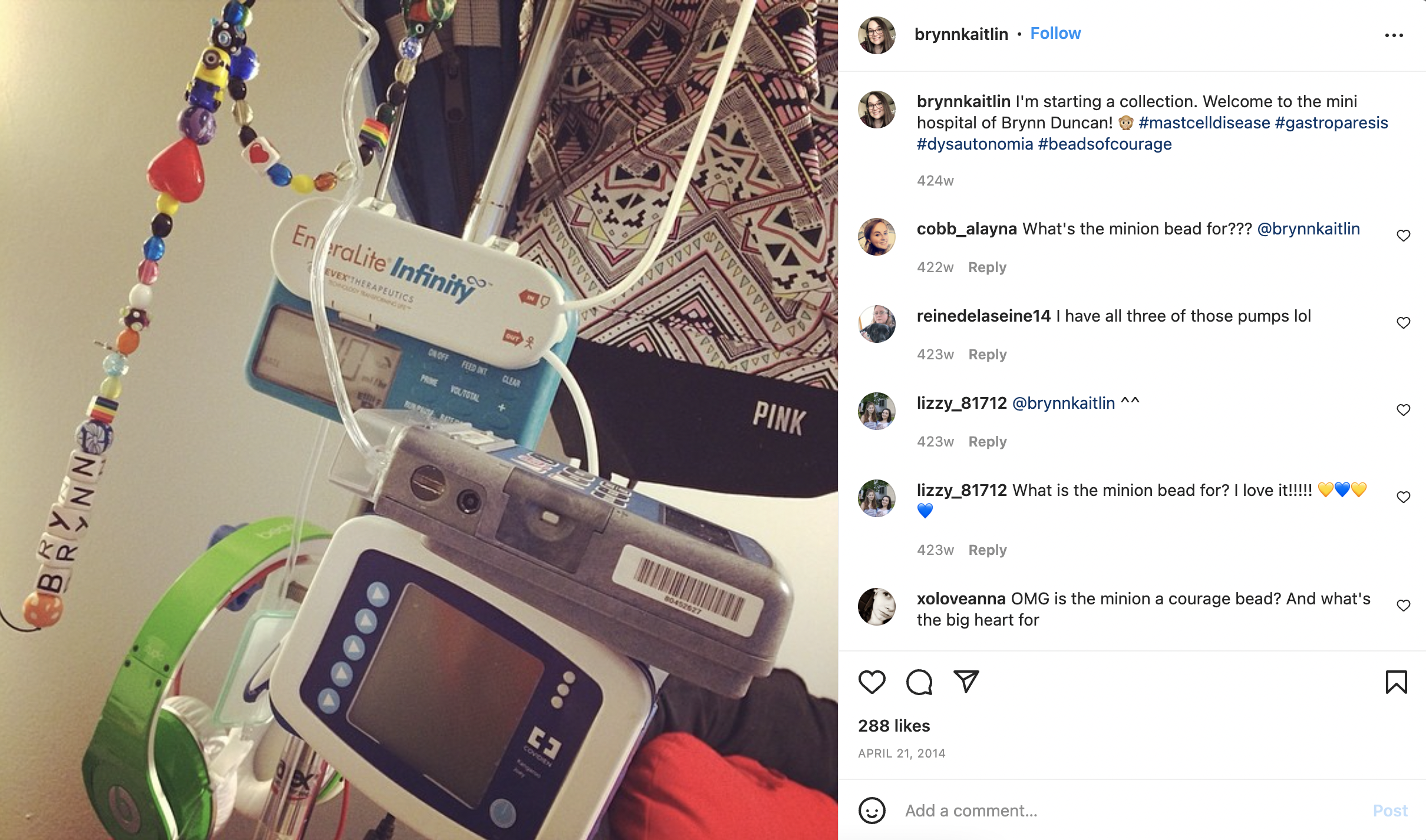This screenshot has width=1426, height=840.
Task: Save post with the bookmark icon
Action: [1396, 682]
